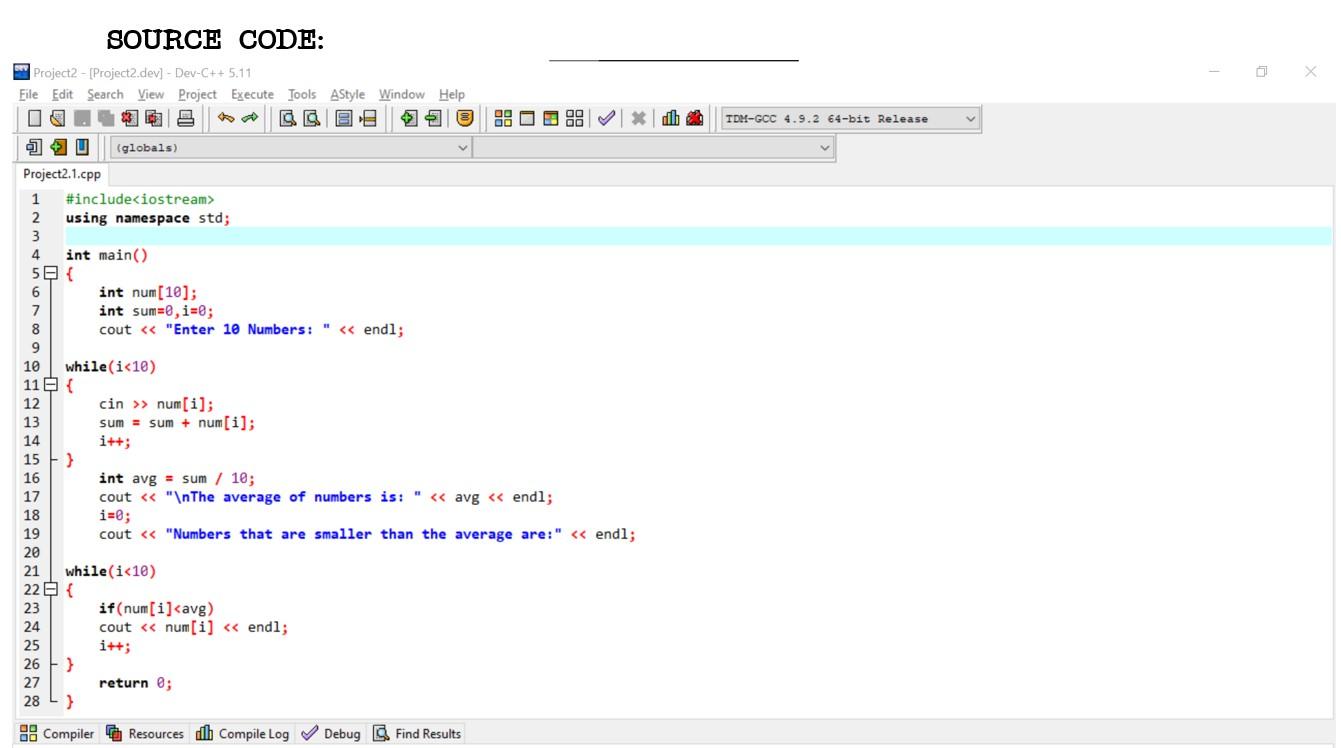Click the '#include<iostream>' line
Viewport: 1341px width, 748px height.
click(x=140, y=199)
